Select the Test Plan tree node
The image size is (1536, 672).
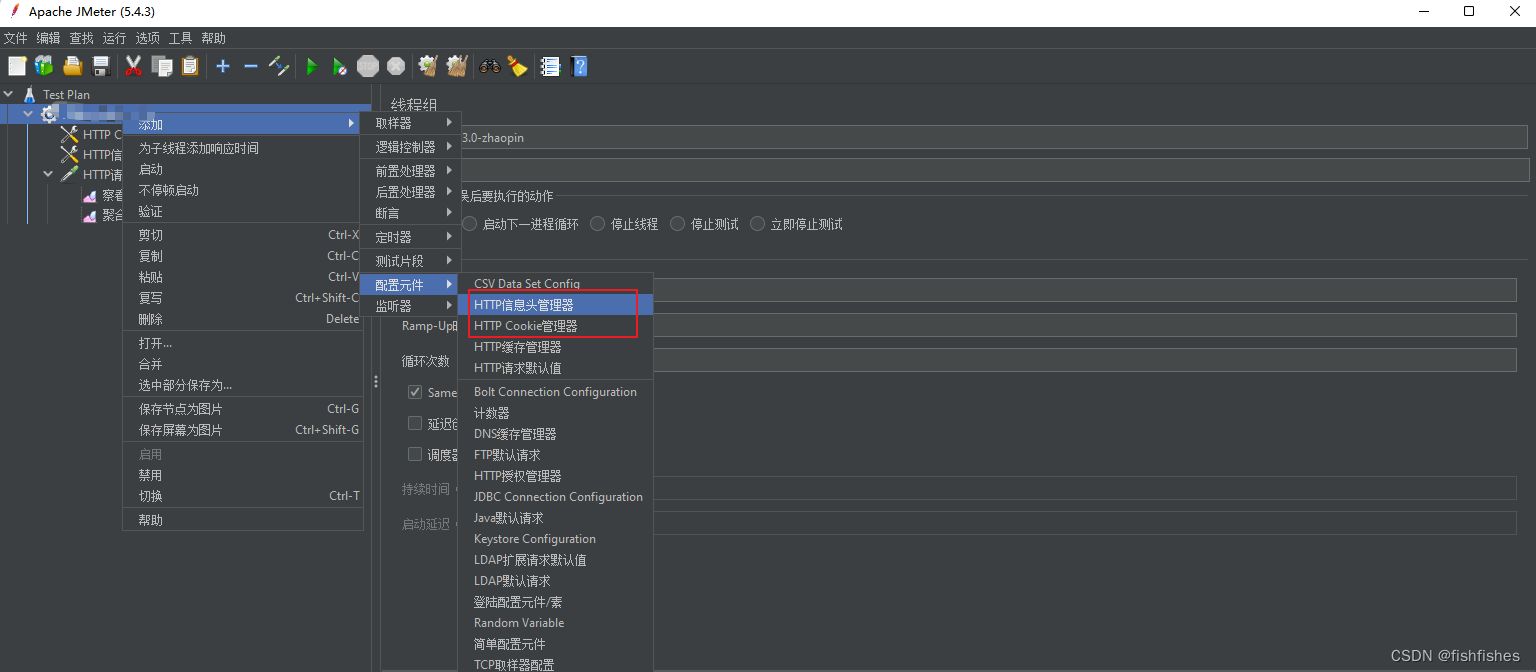[66, 95]
